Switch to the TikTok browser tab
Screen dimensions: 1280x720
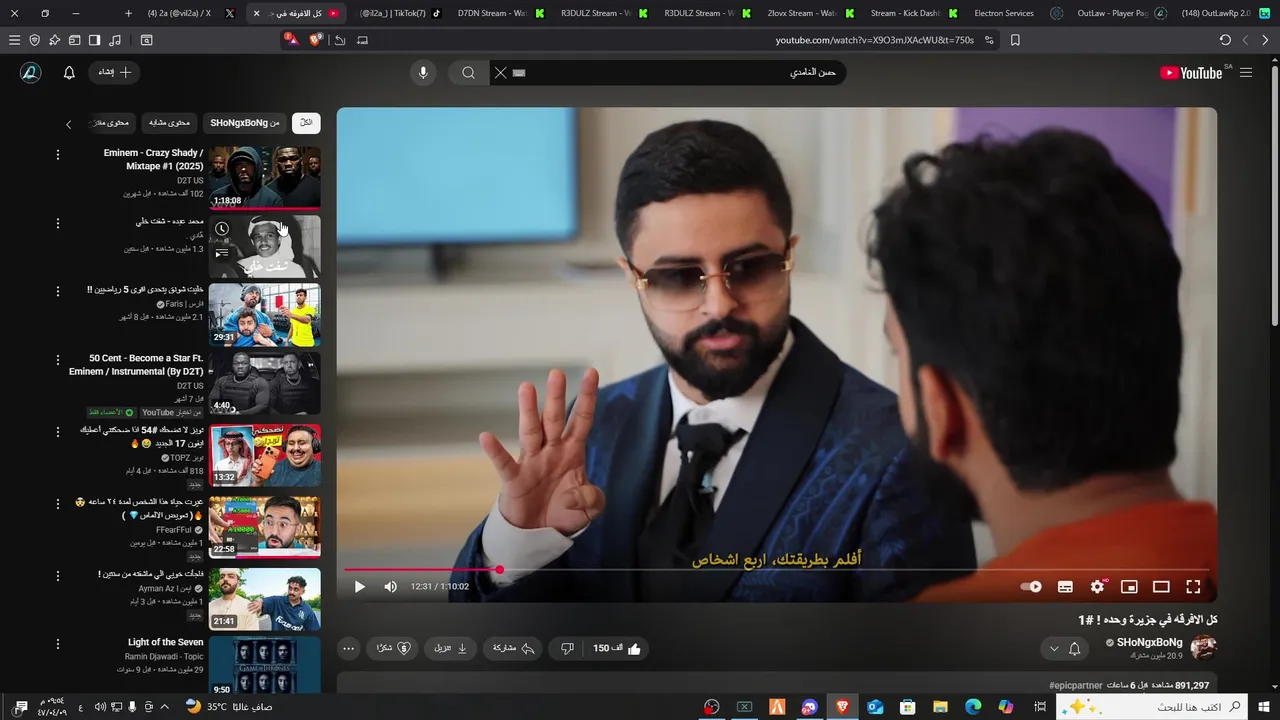pos(400,13)
